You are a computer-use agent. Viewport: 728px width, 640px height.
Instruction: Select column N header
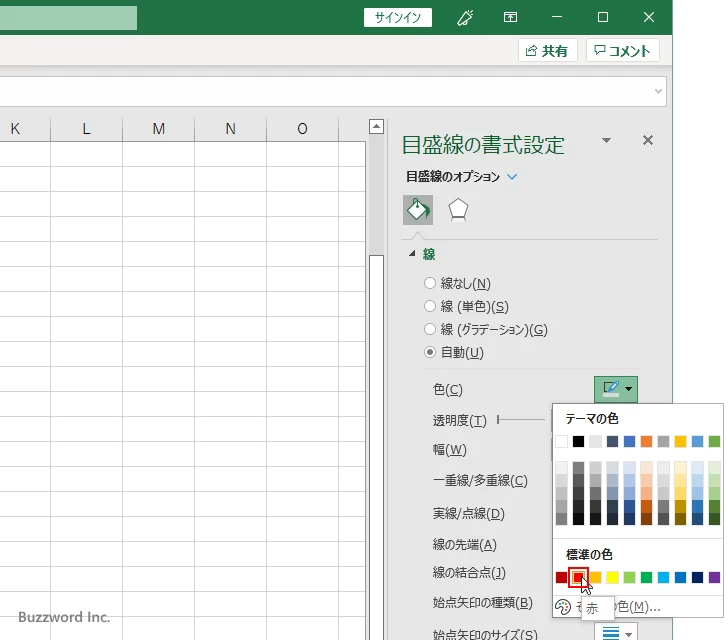point(230,129)
